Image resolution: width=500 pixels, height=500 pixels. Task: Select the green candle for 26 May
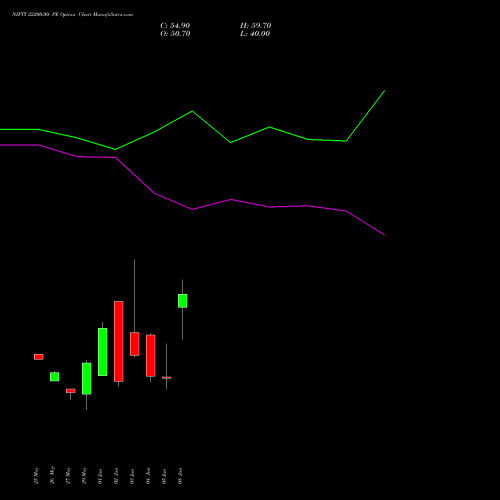tap(55, 377)
